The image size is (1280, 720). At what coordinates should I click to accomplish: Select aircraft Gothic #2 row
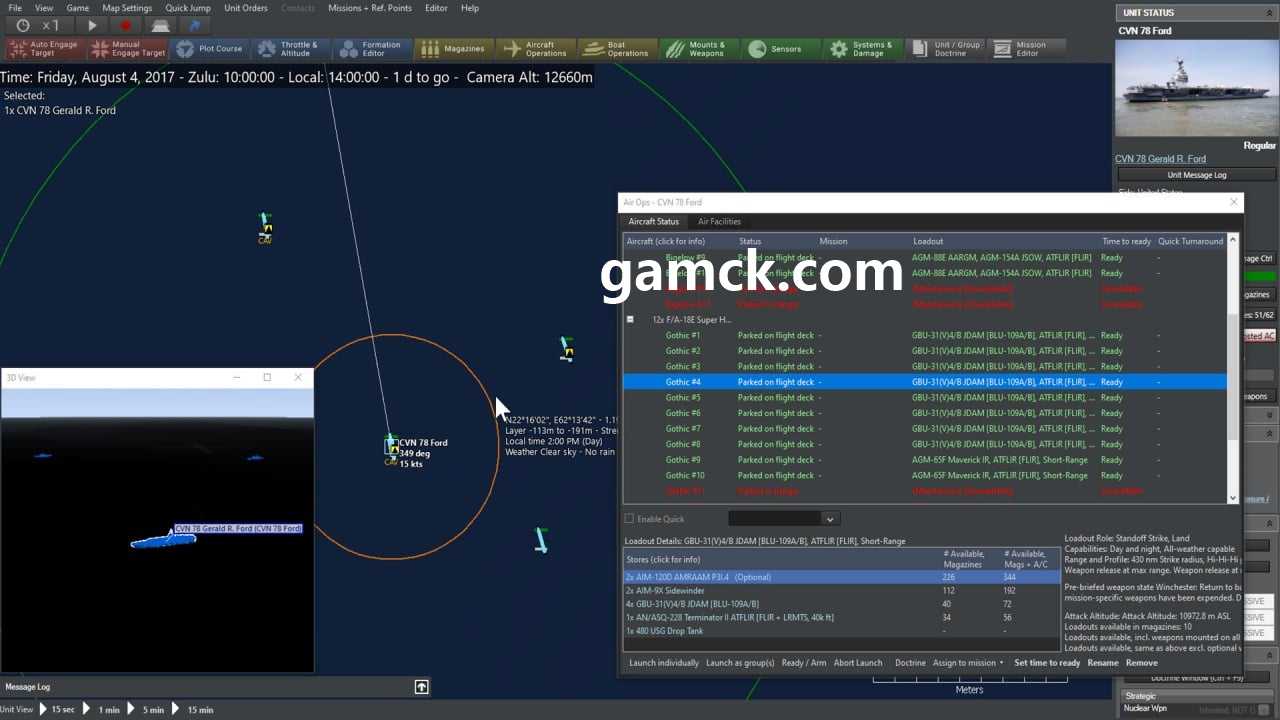click(x=925, y=351)
